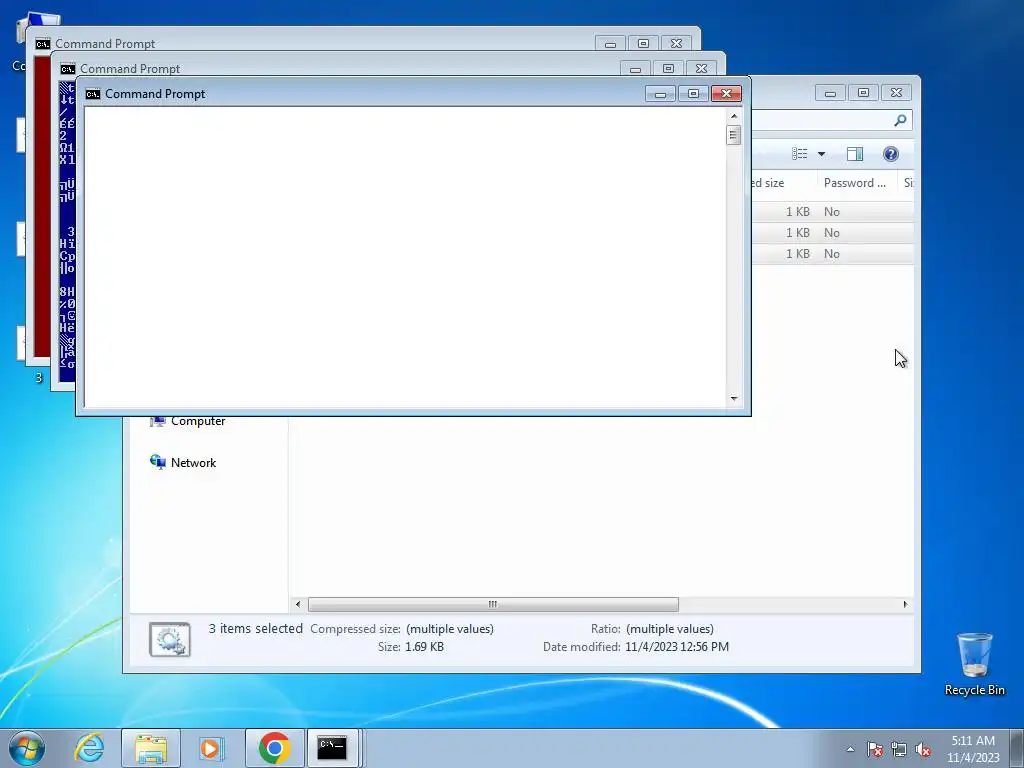Click the Change your view icon in Explorer

800,154
